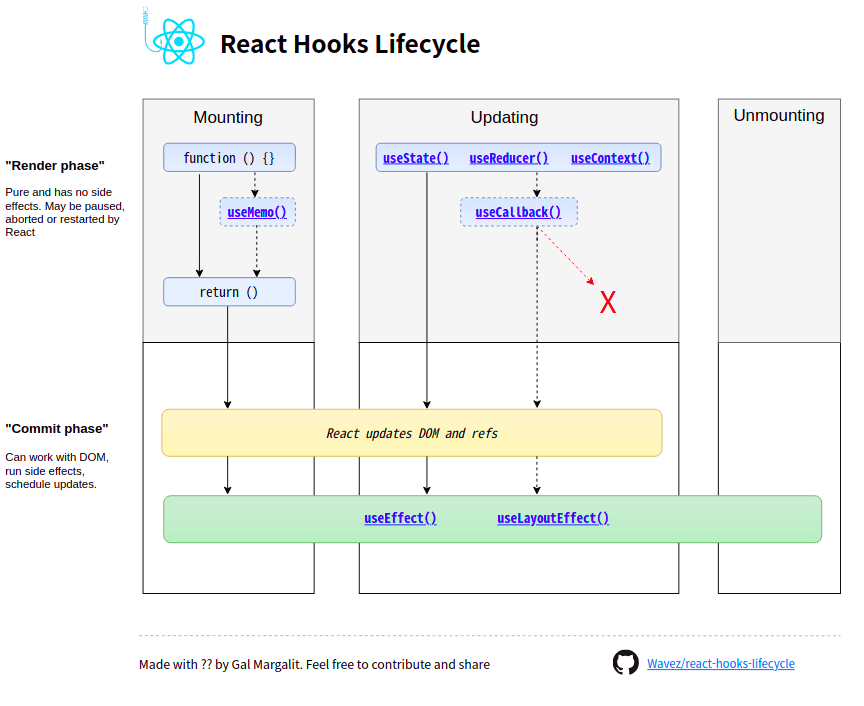The image size is (864, 706).
Task: Open the Wavez/react-hooks-lifecycle repository link
Action: click(721, 664)
